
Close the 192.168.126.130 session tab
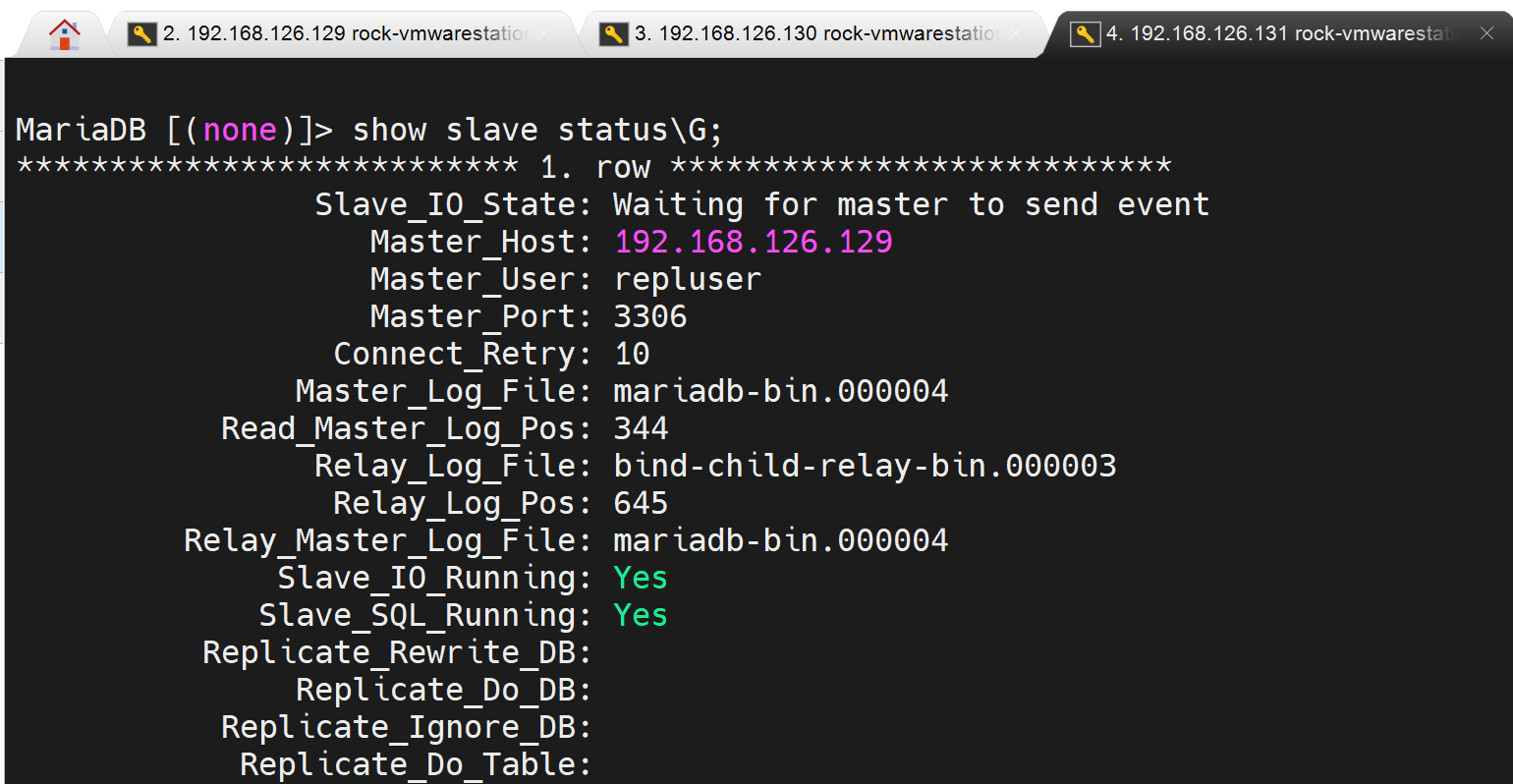[1016, 34]
